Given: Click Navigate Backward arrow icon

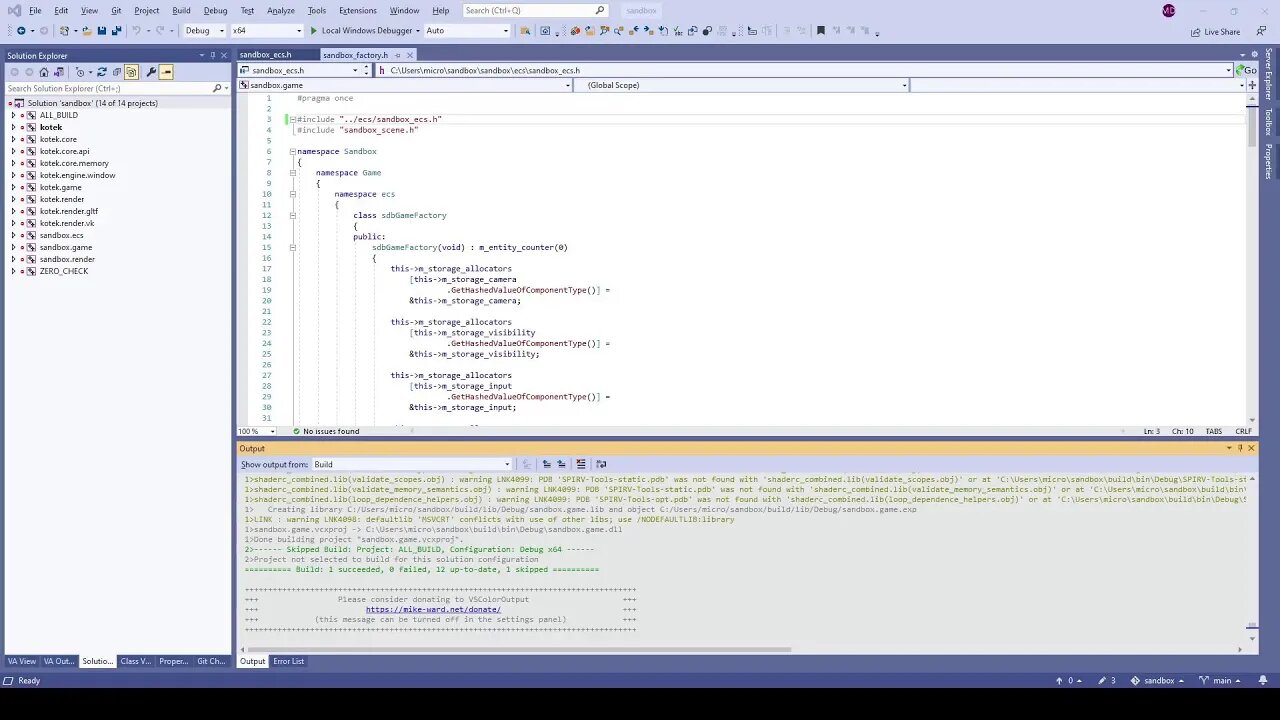Looking at the screenshot, I should 21,30.
